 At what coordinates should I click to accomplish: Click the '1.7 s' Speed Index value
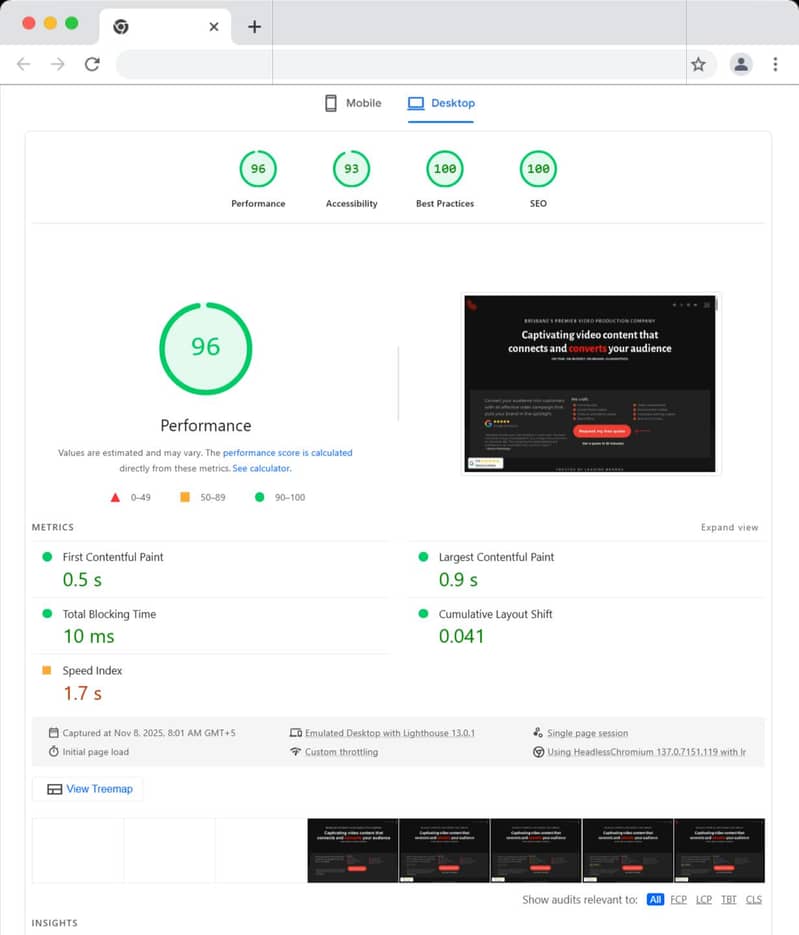click(x=82, y=693)
